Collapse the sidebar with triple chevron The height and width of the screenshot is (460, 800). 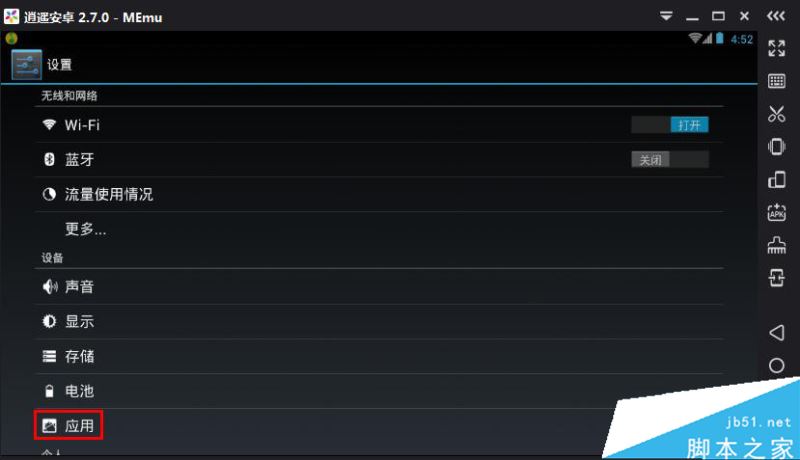tap(776, 16)
